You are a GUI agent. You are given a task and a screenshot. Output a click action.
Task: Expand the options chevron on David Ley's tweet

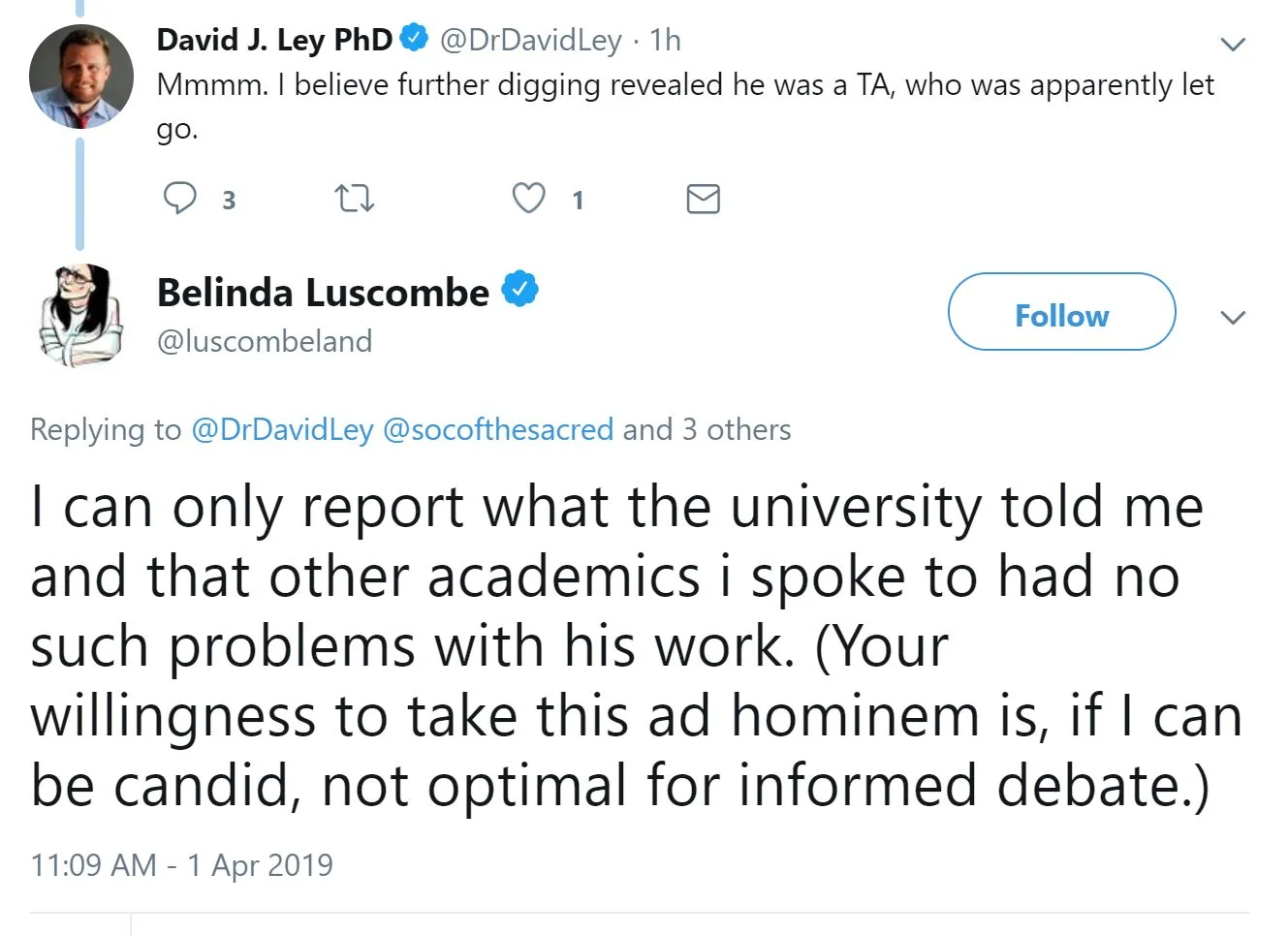click(x=1232, y=45)
